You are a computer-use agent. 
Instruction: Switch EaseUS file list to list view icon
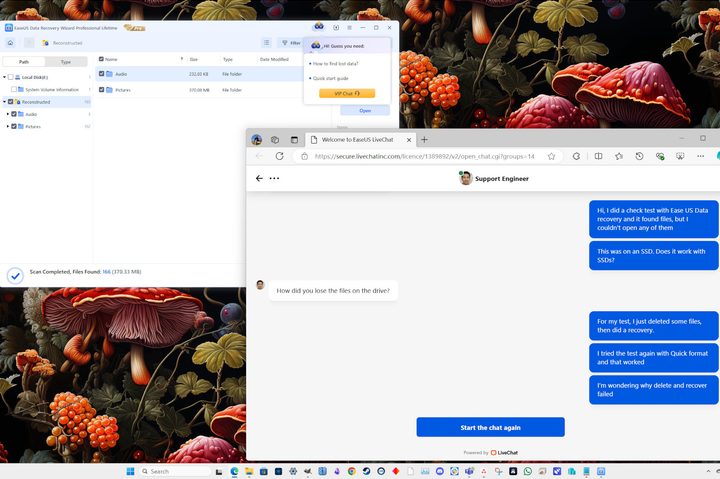(266, 43)
